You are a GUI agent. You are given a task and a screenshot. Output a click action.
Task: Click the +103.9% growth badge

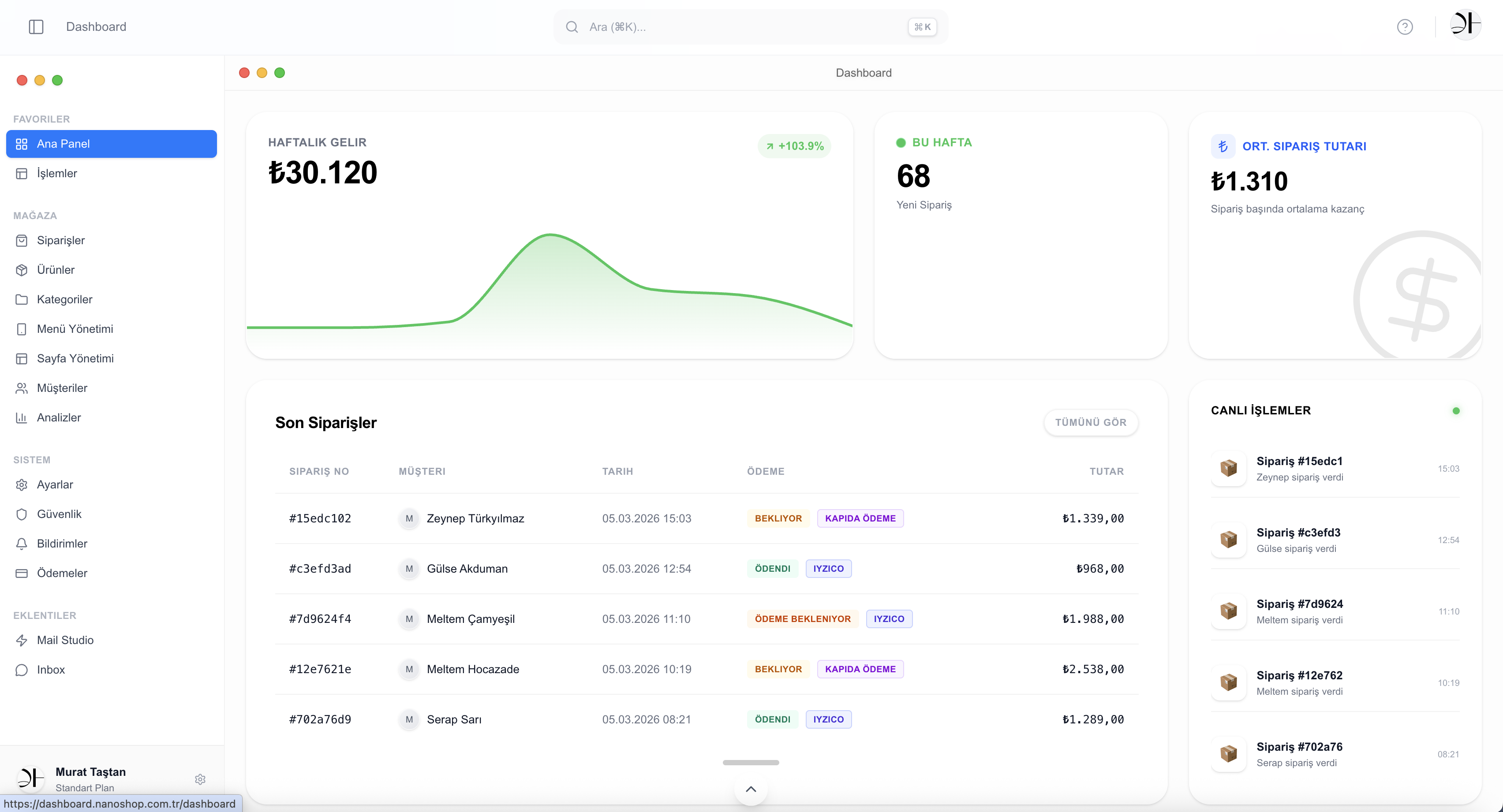(x=795, y=146)
